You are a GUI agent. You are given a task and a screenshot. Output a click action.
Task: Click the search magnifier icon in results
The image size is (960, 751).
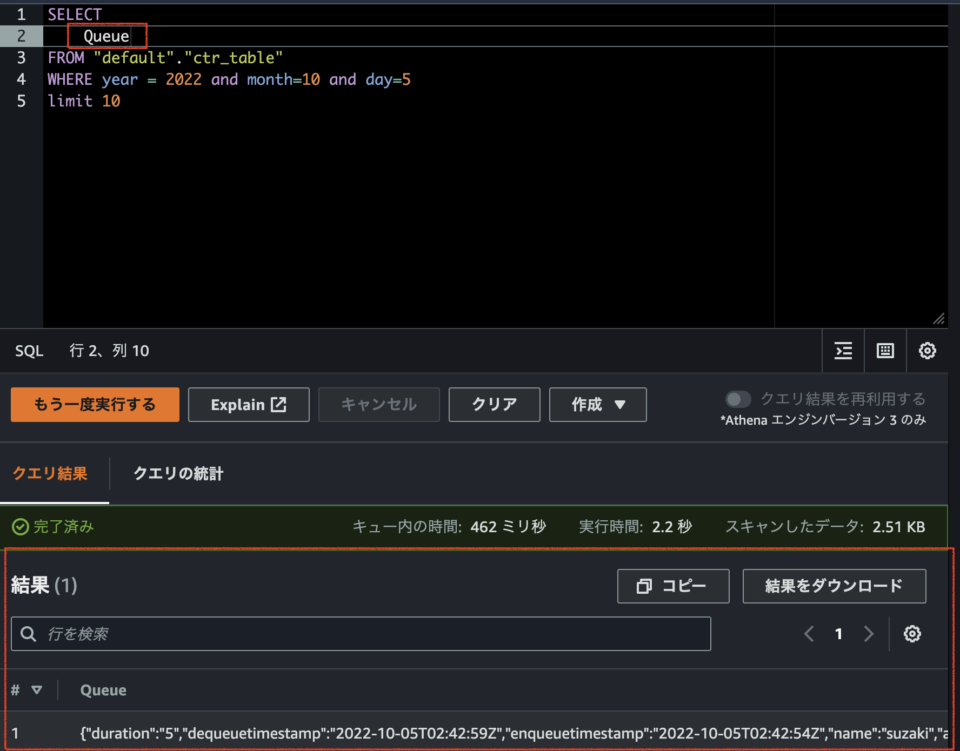pos(28,633)
